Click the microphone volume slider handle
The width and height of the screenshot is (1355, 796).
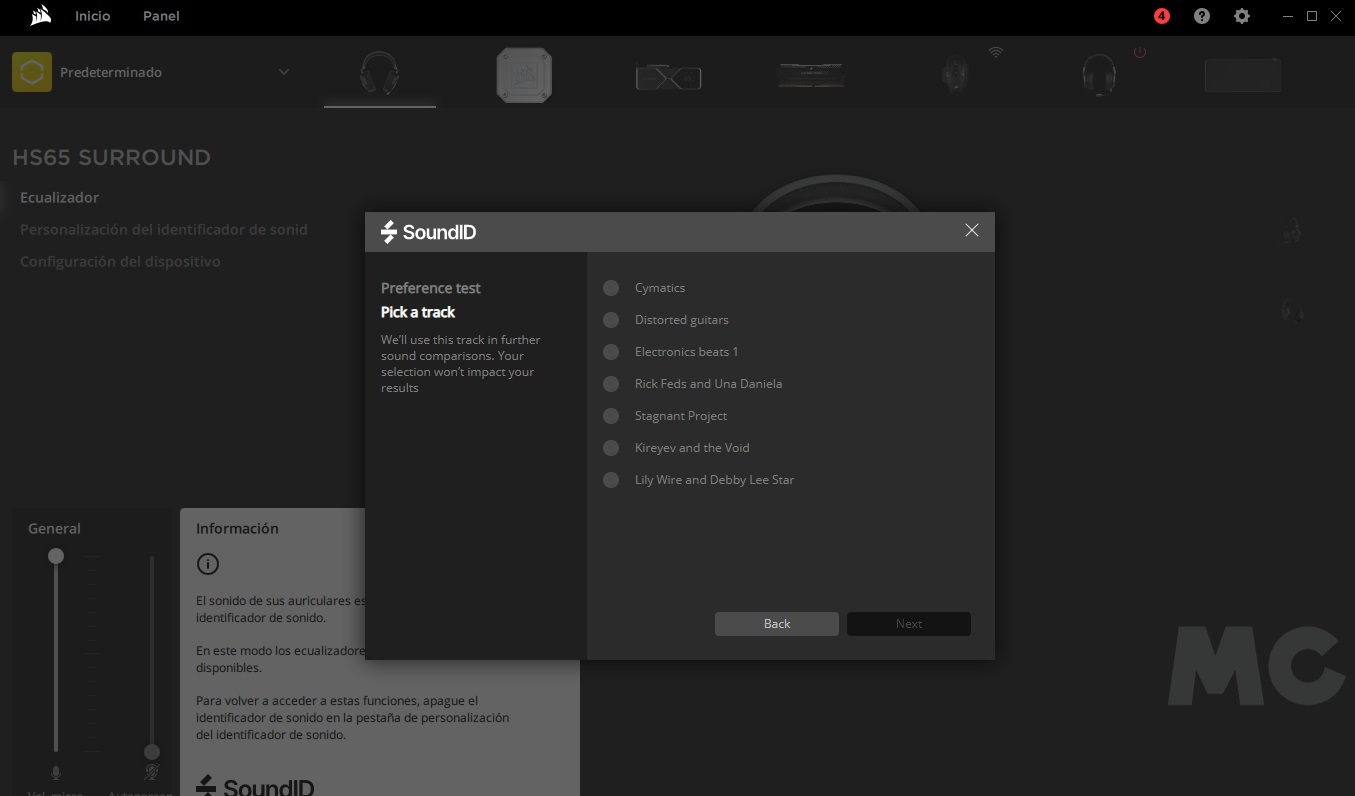click(56, 555)
